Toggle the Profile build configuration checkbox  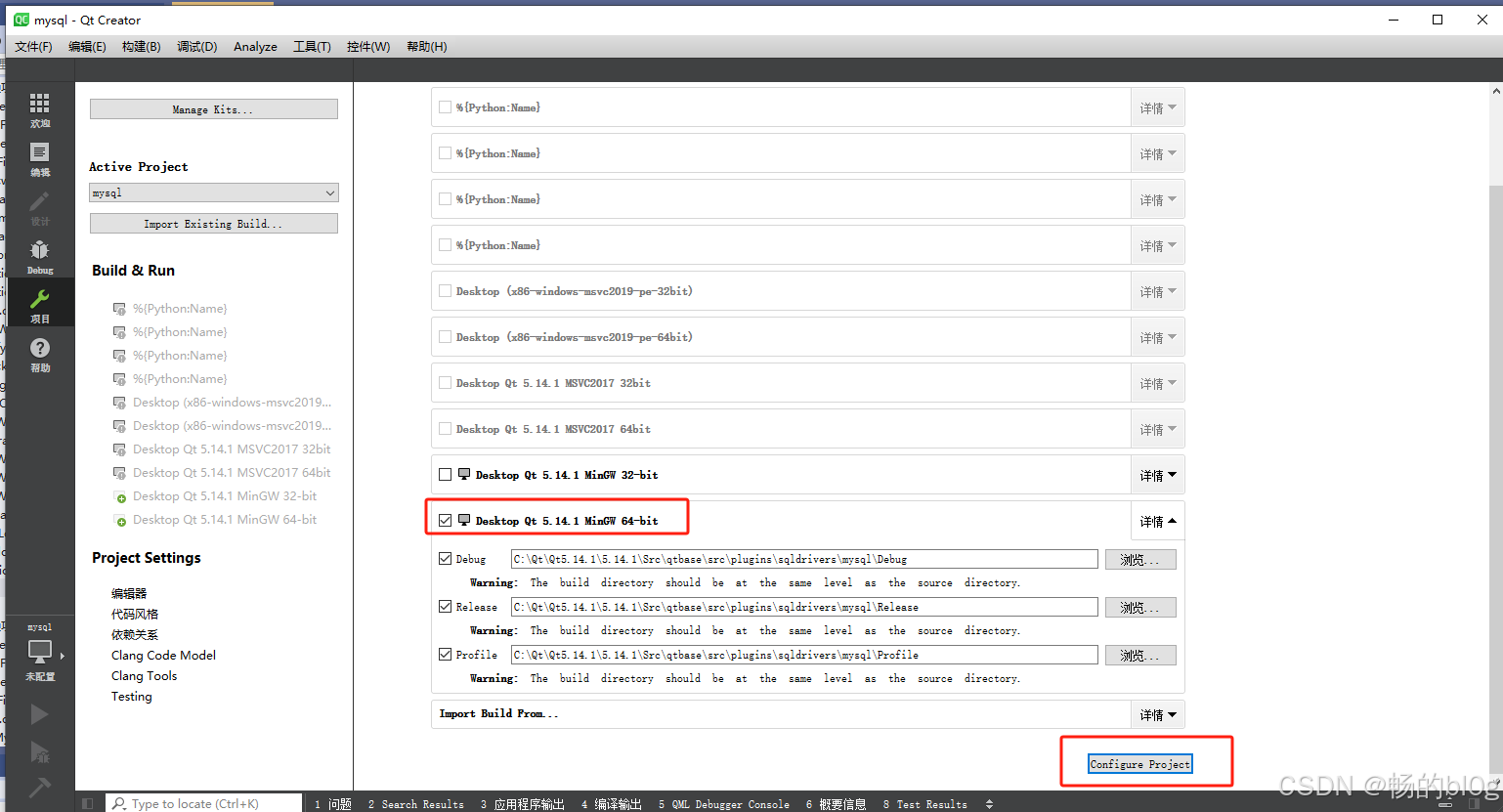(x=446, y=655)
